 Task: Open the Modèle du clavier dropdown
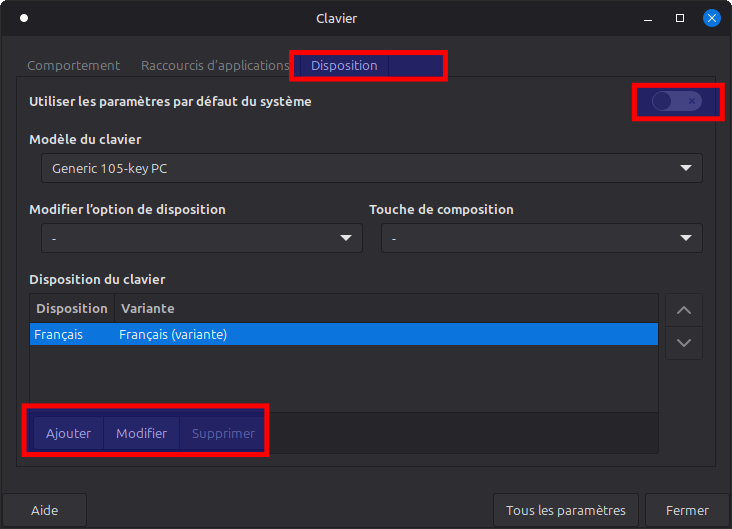[x=372, y=168]
